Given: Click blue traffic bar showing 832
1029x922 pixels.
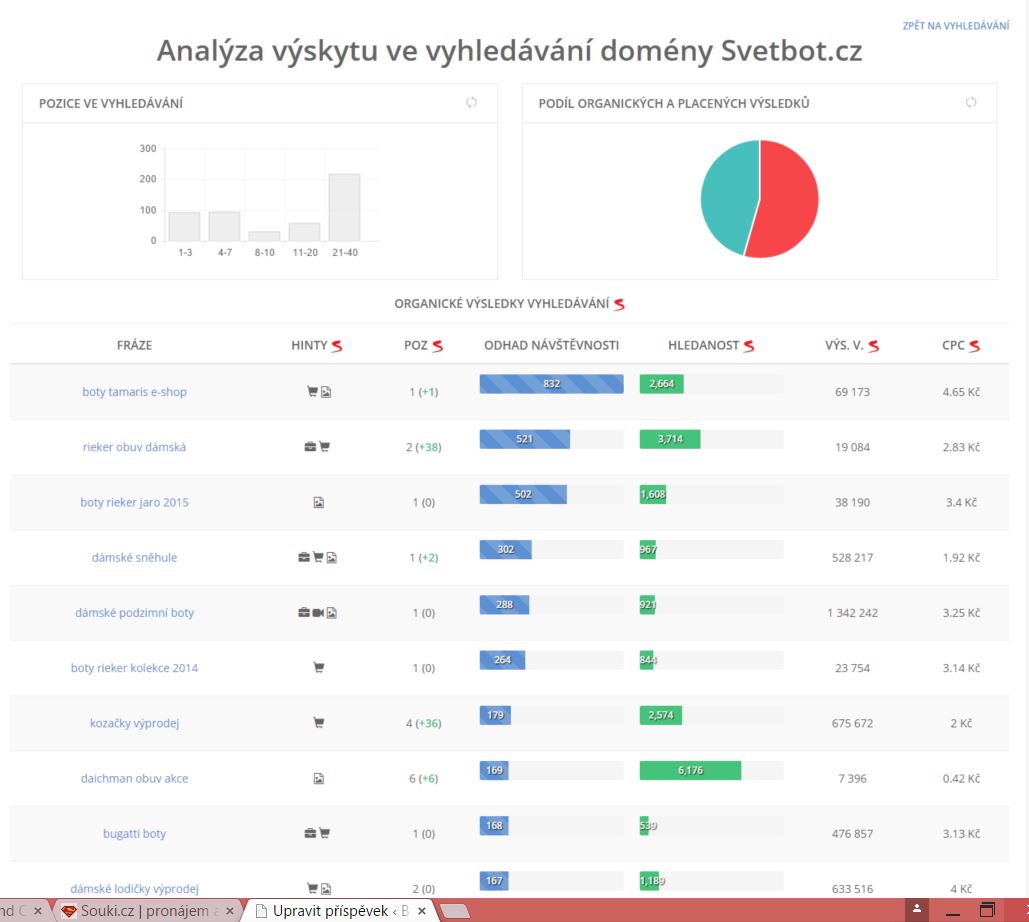Looking at the screenshot, I should (551, 384).
